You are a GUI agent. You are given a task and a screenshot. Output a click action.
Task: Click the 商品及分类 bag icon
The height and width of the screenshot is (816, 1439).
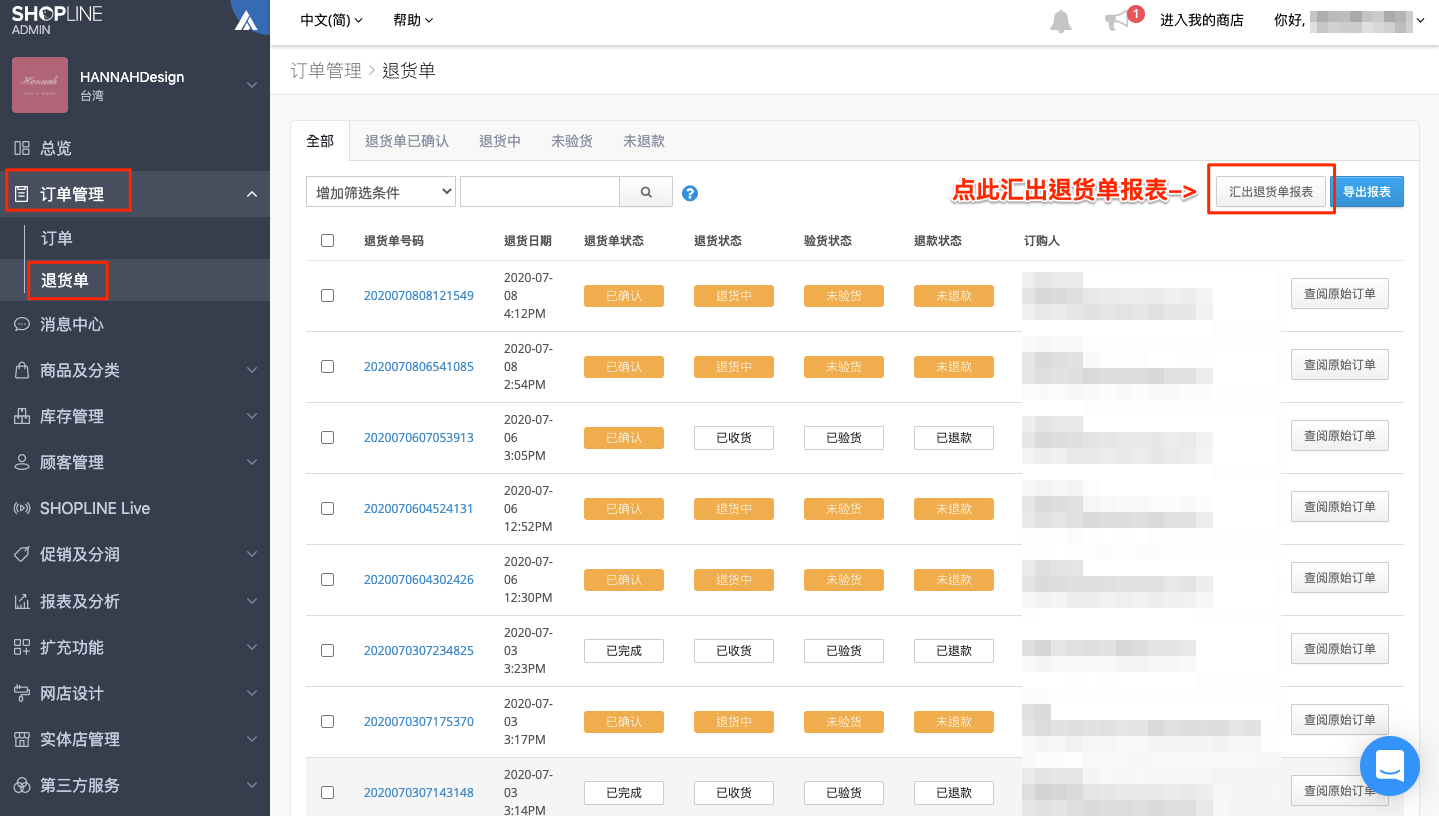pyautogui.click(x=21, y=370)
